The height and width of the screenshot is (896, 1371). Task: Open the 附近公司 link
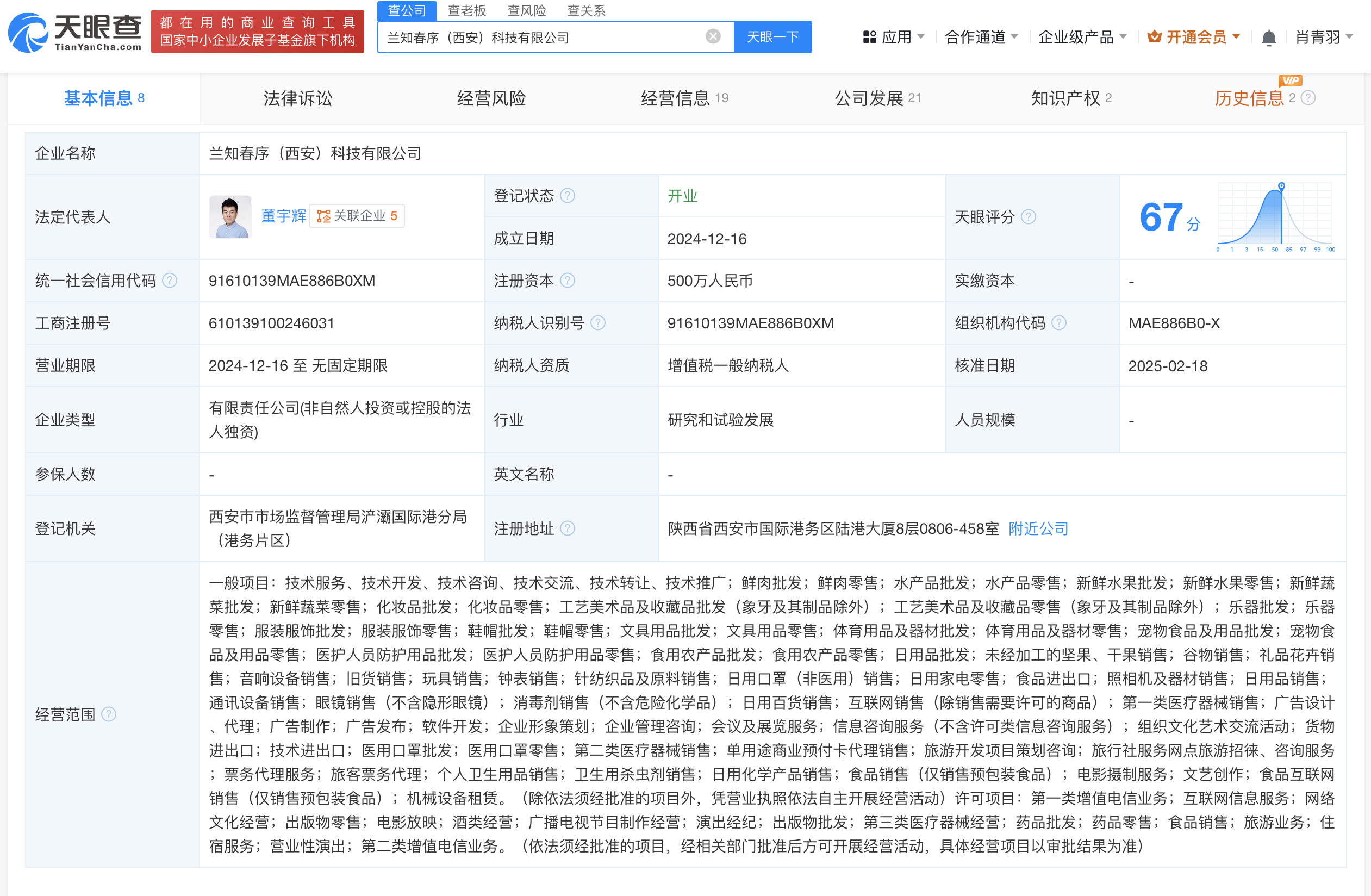coord(1038,528)
